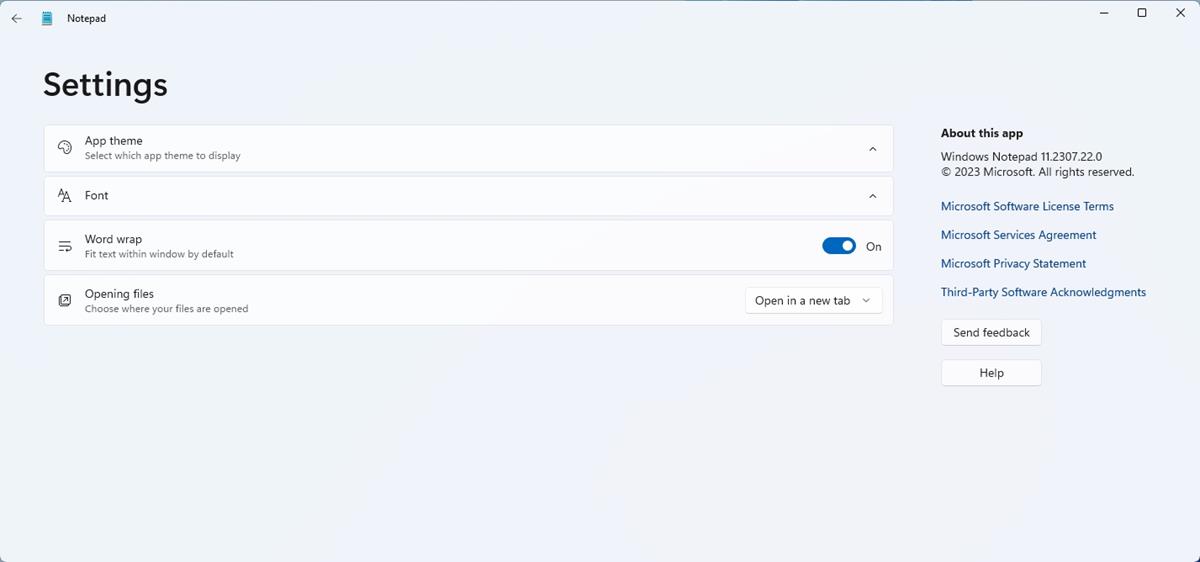The width and height of the screenshot is (1200, 562).
Task: Click the Opening files icon
Action: tap(65, 300)
